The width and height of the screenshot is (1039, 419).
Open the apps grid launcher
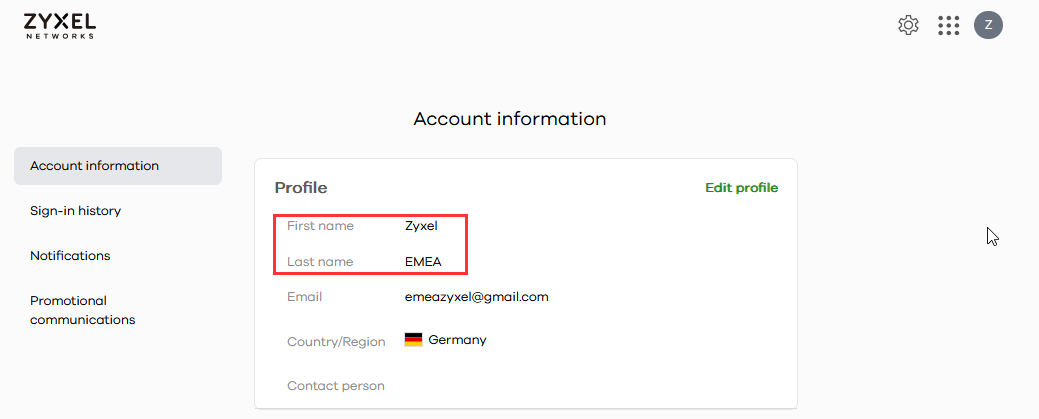coord(948,26)
